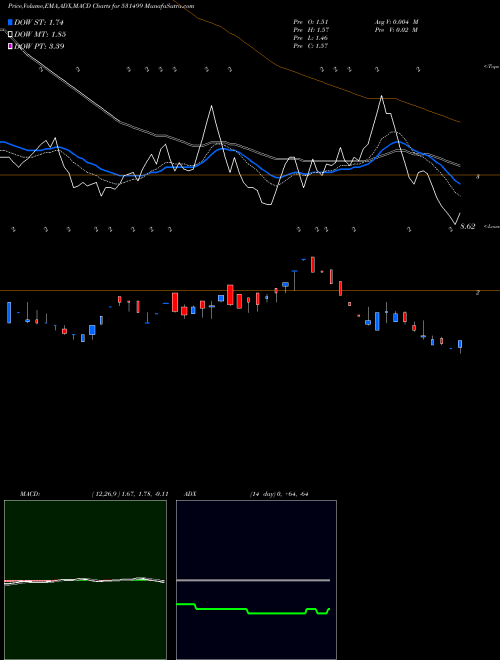
Task: Select the 'DOW PT: 3.39' legend text
Action: point(39,46)
